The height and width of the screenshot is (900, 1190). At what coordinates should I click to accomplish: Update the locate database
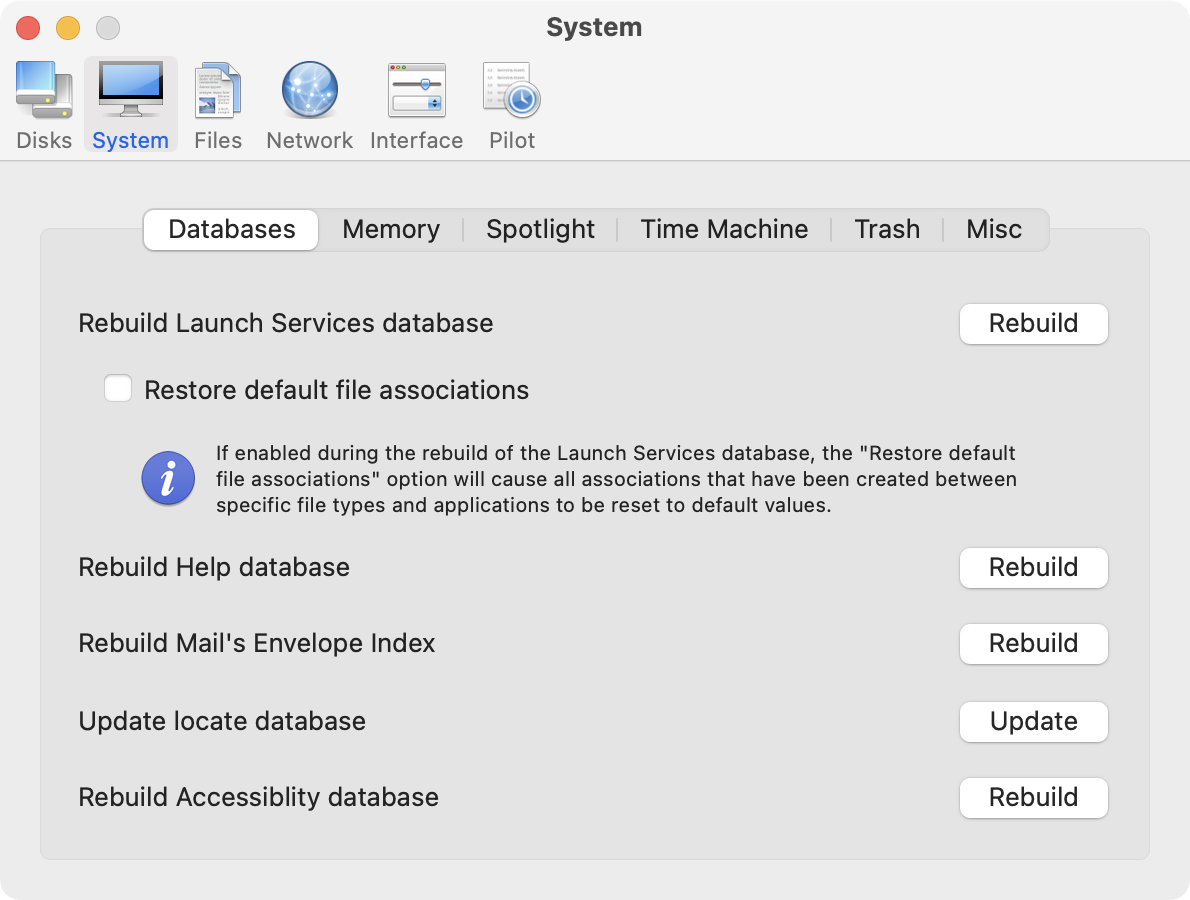pyautogui.click(x=1033, y=722)
